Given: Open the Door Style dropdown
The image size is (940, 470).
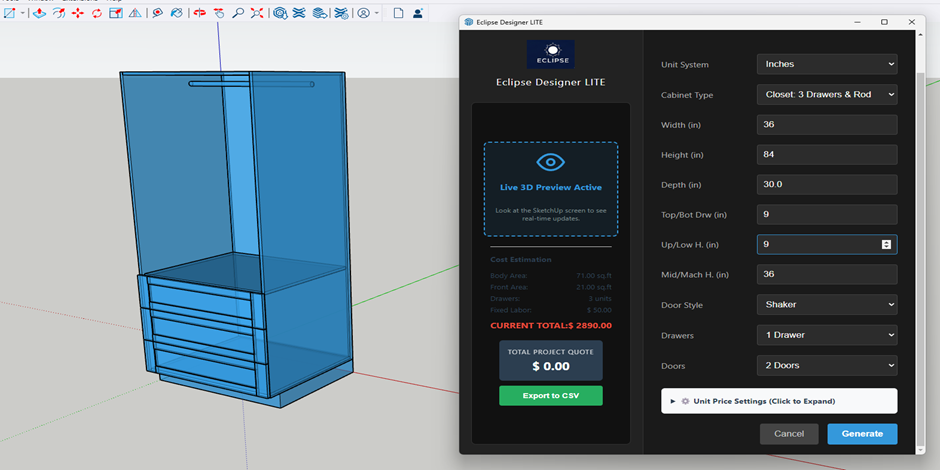Looking at the screenshot, I should click(827, 305).
